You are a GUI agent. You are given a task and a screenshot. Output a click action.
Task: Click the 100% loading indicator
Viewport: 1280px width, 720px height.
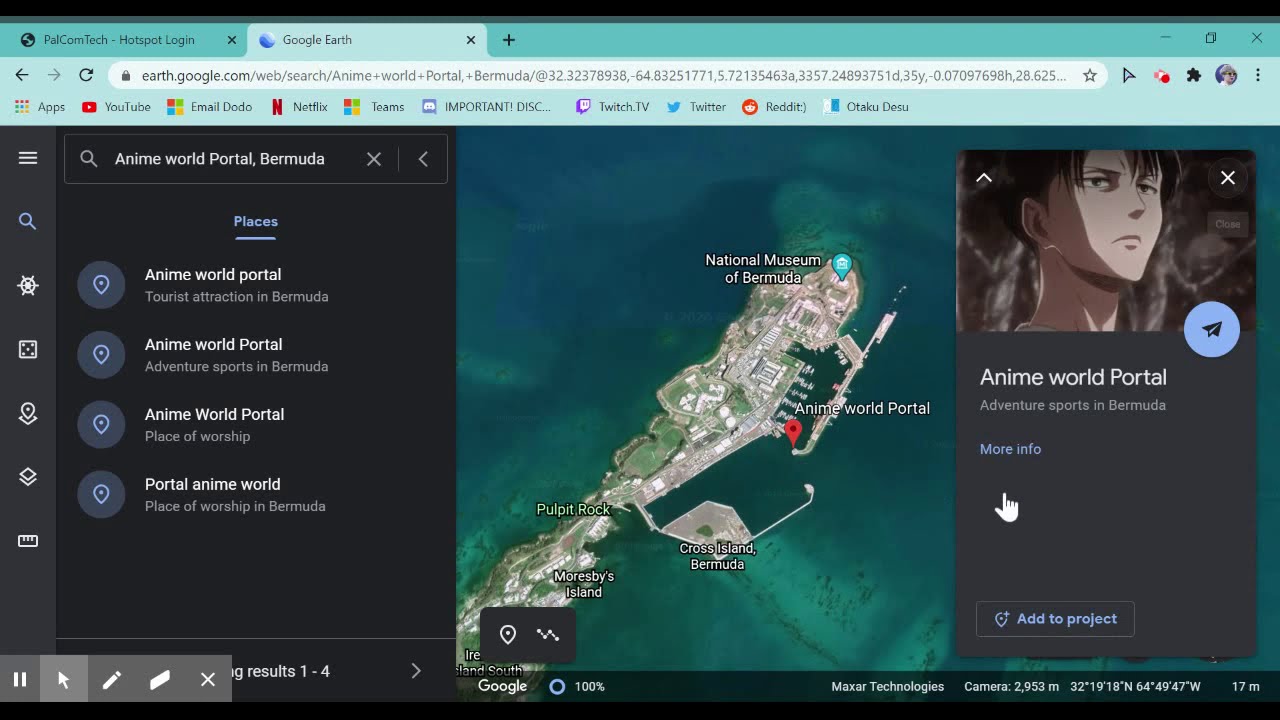click(x=579, y=686)
